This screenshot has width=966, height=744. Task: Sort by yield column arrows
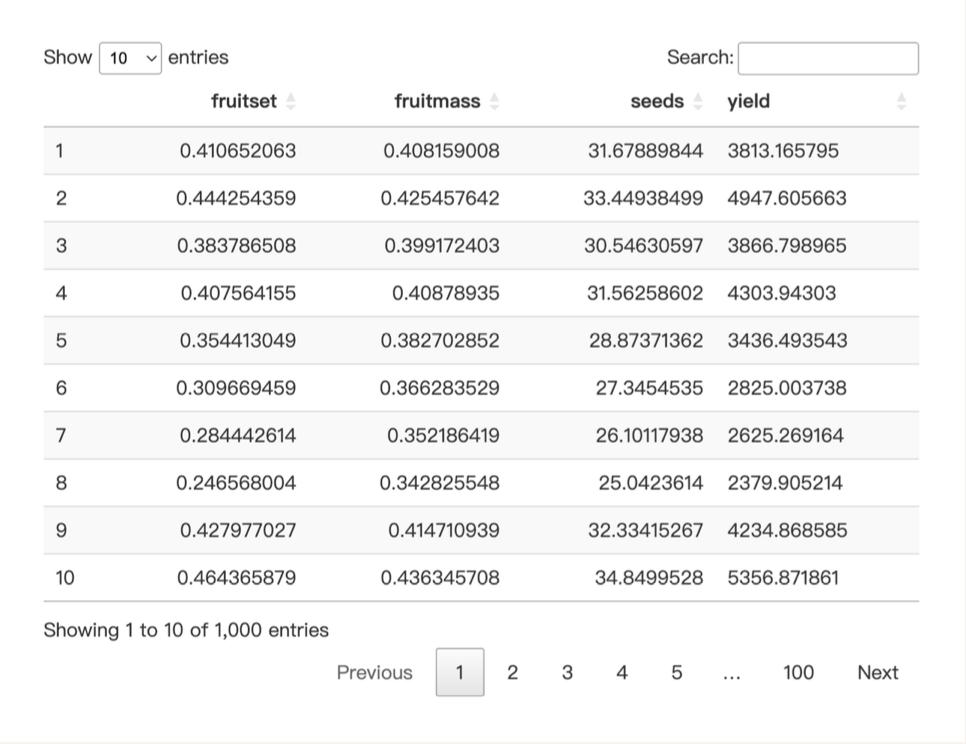click(x=901, y=101)
